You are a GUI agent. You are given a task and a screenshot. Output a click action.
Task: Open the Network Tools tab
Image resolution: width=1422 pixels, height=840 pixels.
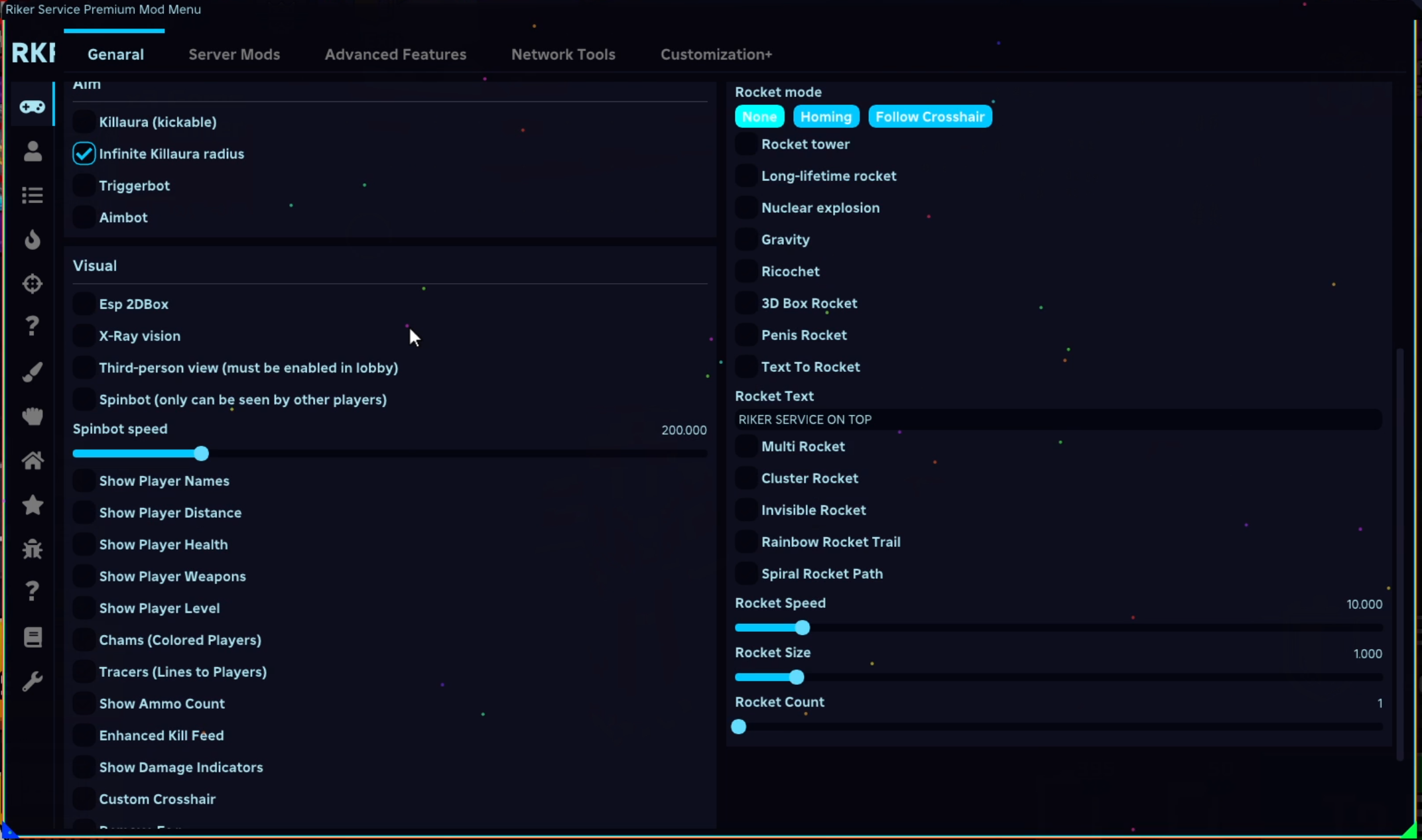(x=563, y=54)
